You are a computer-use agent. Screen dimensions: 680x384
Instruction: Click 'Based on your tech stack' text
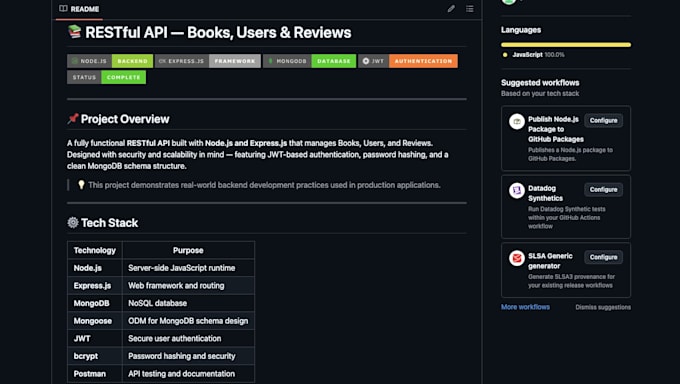point(540,93)
